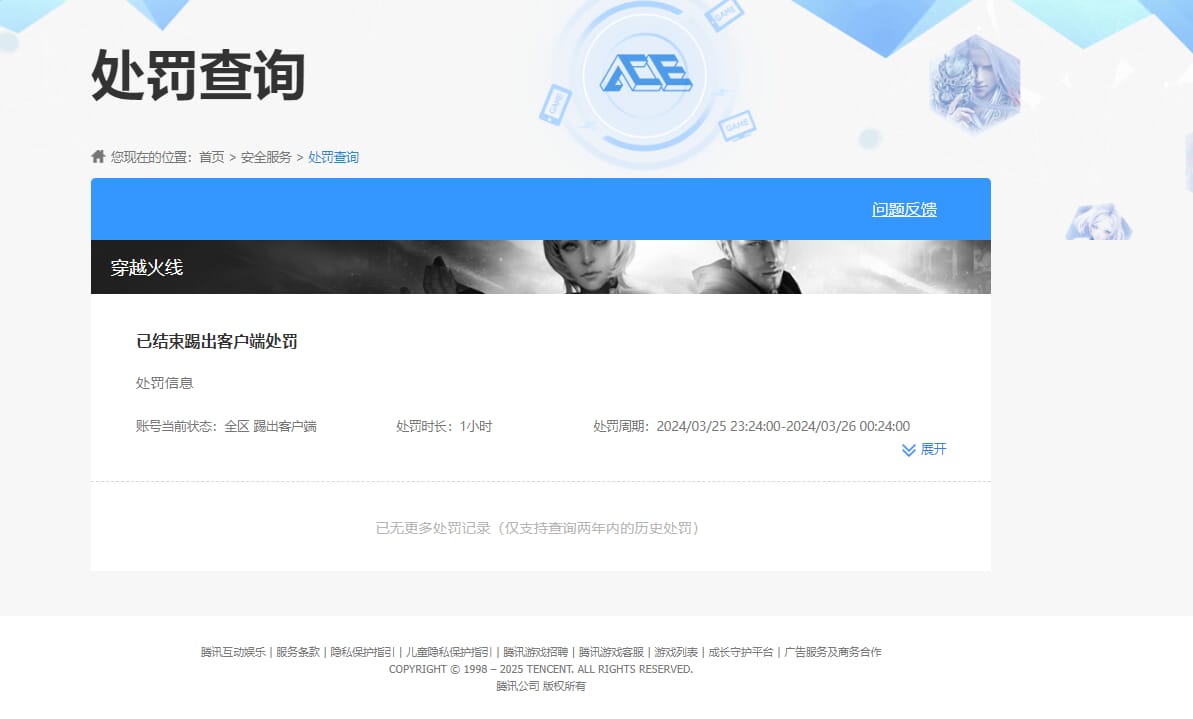This screenshot has height=719, width=1193.
Task: Click the 已无更多处罚记录 notice
Action: click(x=537, y=528)
